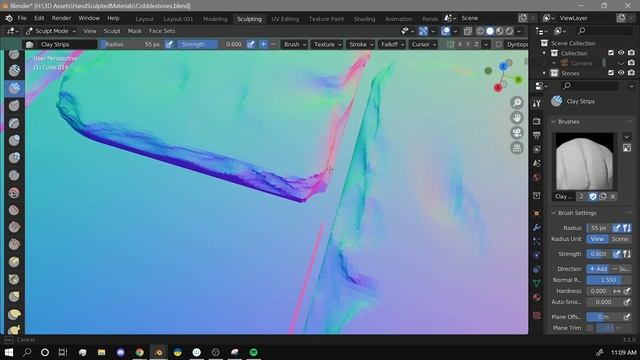Switch to the UV Editing workspace tab

point(285,19)
